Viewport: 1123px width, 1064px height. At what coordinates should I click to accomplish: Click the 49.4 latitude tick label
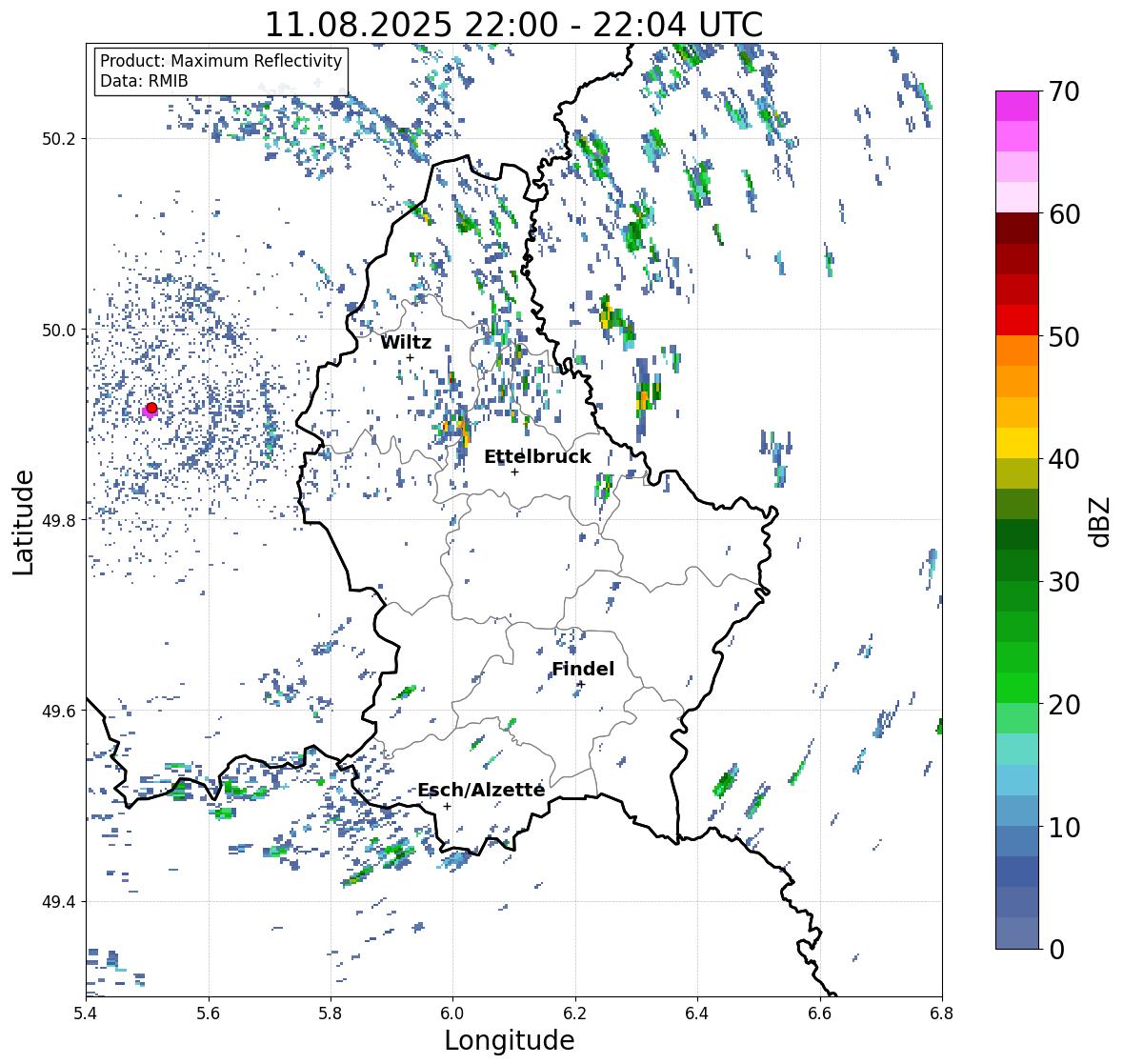click(x=59, y=902)
